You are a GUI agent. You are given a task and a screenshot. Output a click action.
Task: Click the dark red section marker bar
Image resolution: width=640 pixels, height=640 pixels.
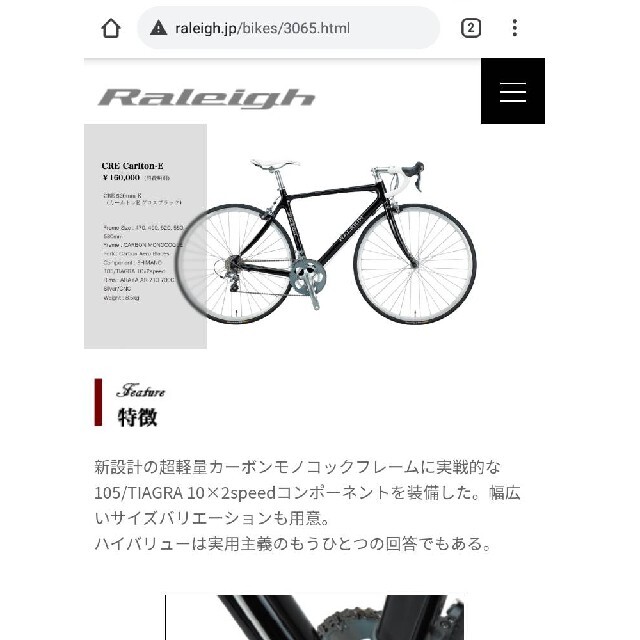(98, 402)
